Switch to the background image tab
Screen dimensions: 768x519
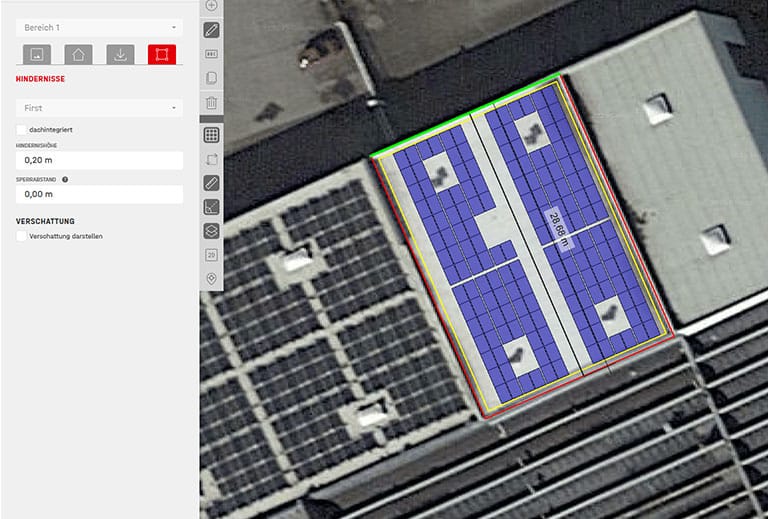click(x=37, y=54)
